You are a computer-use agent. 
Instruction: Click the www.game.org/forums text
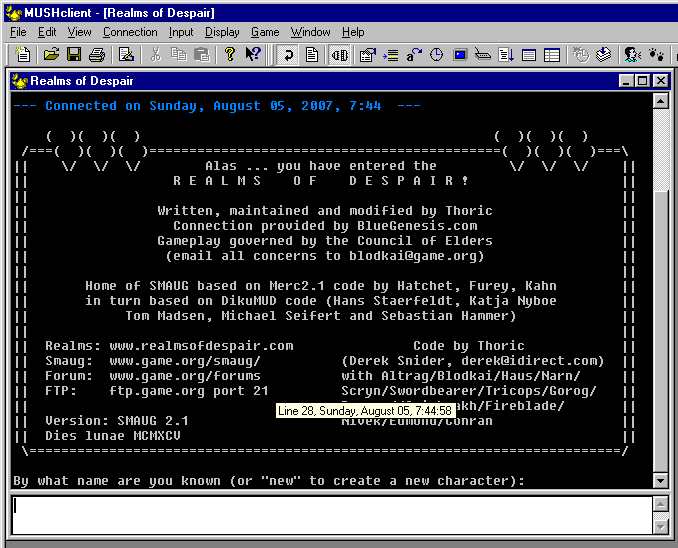pyautogui.click(x=185, y=376)
